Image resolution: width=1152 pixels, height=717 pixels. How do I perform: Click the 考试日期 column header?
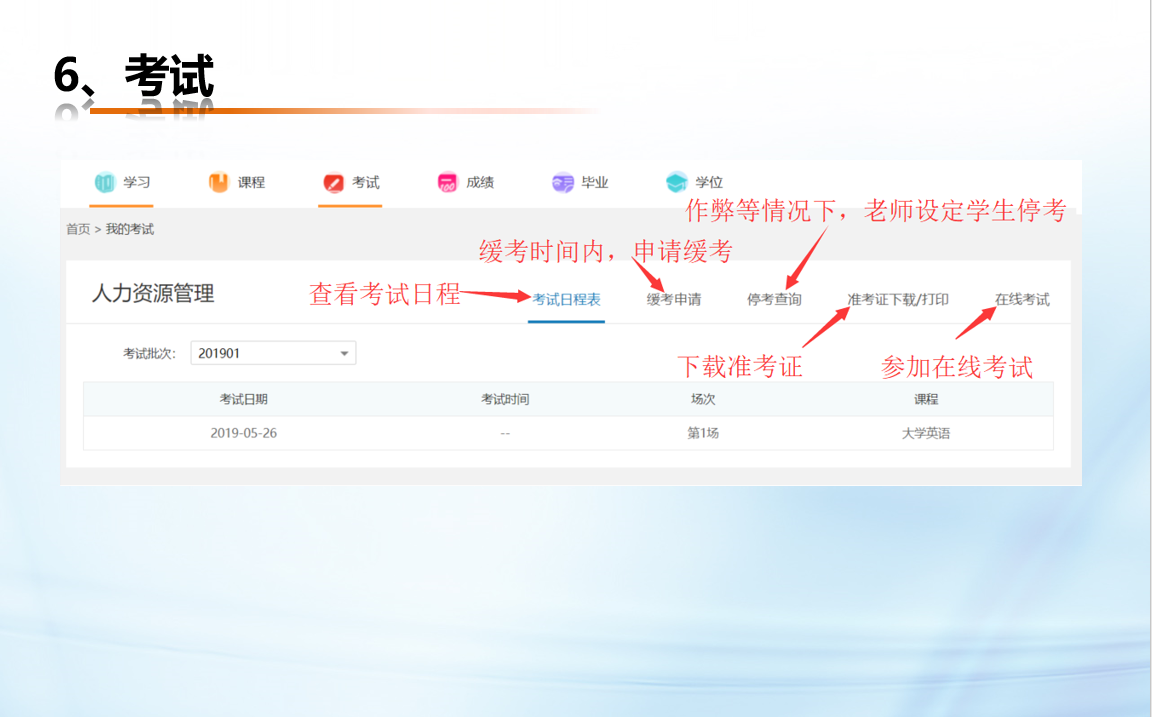[x=243, y=399]
